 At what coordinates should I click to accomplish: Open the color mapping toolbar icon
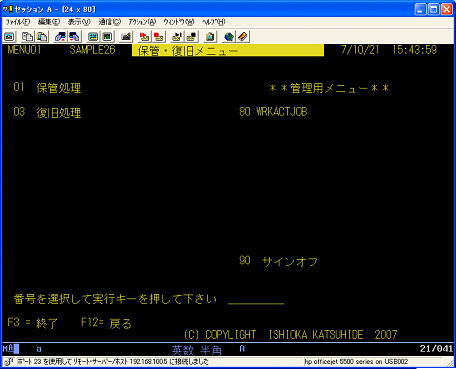107,37
